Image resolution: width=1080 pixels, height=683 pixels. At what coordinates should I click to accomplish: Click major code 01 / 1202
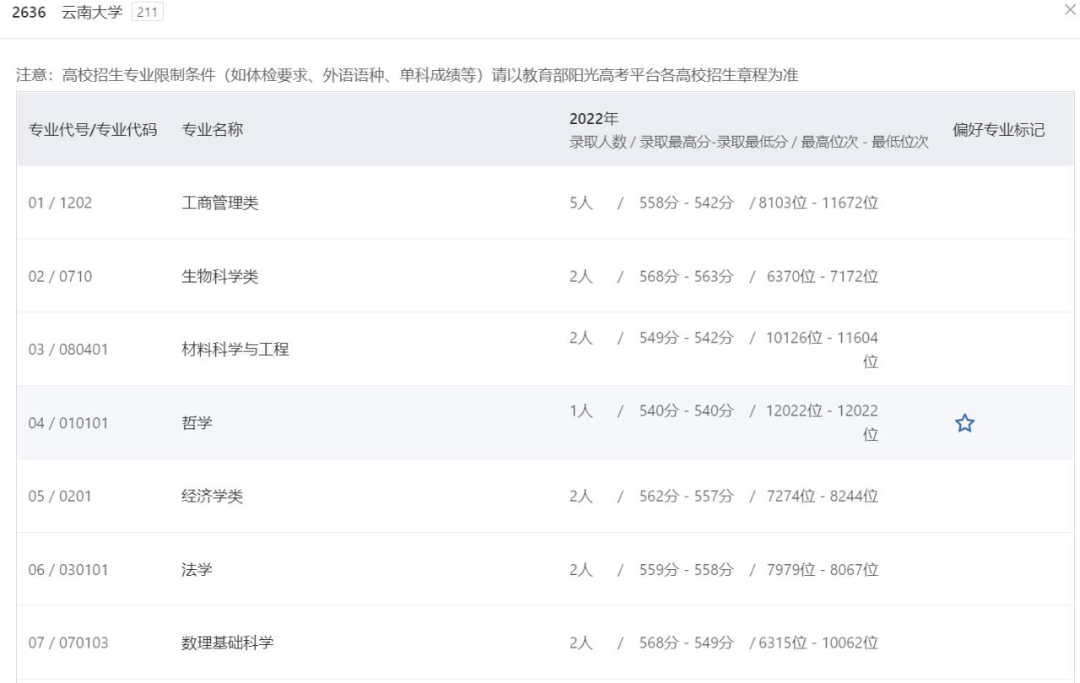[x=60, y=202]
